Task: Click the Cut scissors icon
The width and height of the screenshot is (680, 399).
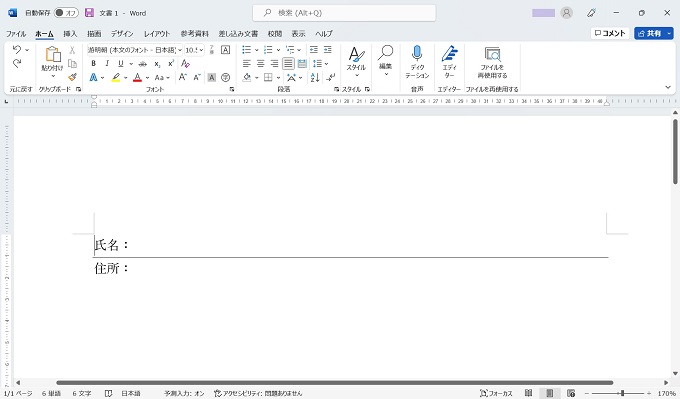Action: [x=72, y=50]
